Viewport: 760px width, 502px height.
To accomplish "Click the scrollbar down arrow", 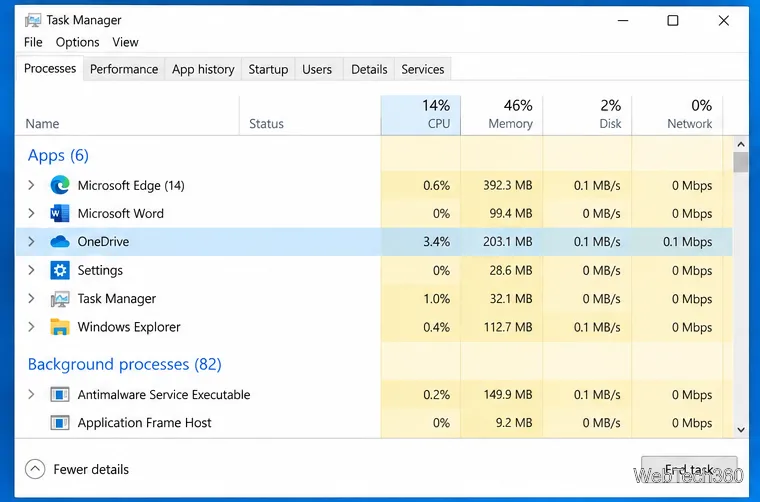I will click(x=741, y=429).
